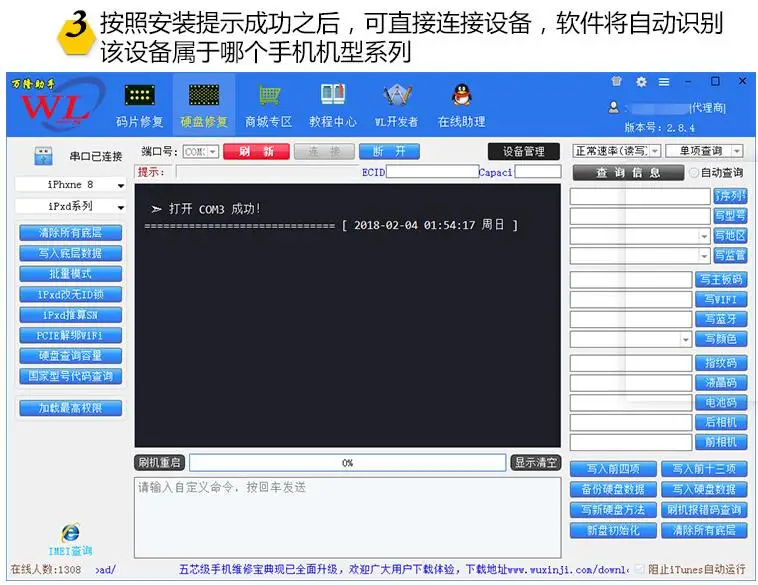Click PCIE解绑WiFi button
The image size is (758, 585).
click(x=71, y=336)
